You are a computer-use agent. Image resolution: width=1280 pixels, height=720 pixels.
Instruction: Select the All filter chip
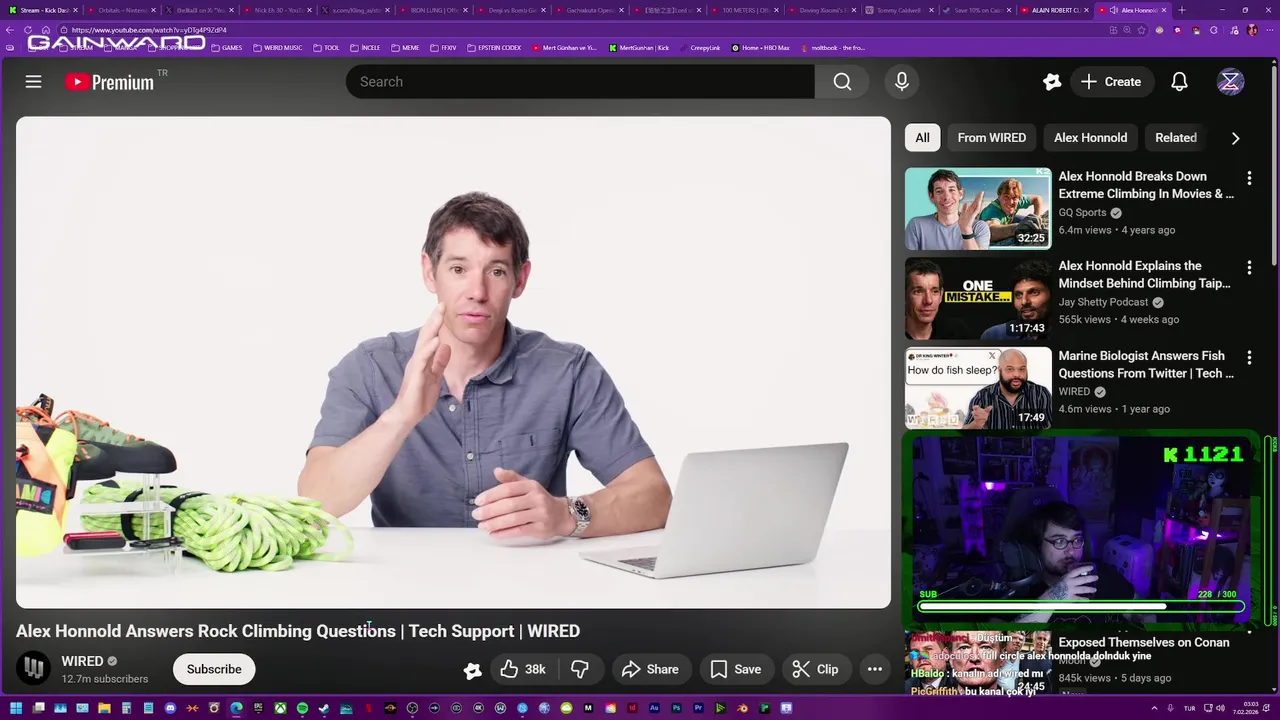coord(922,138)
